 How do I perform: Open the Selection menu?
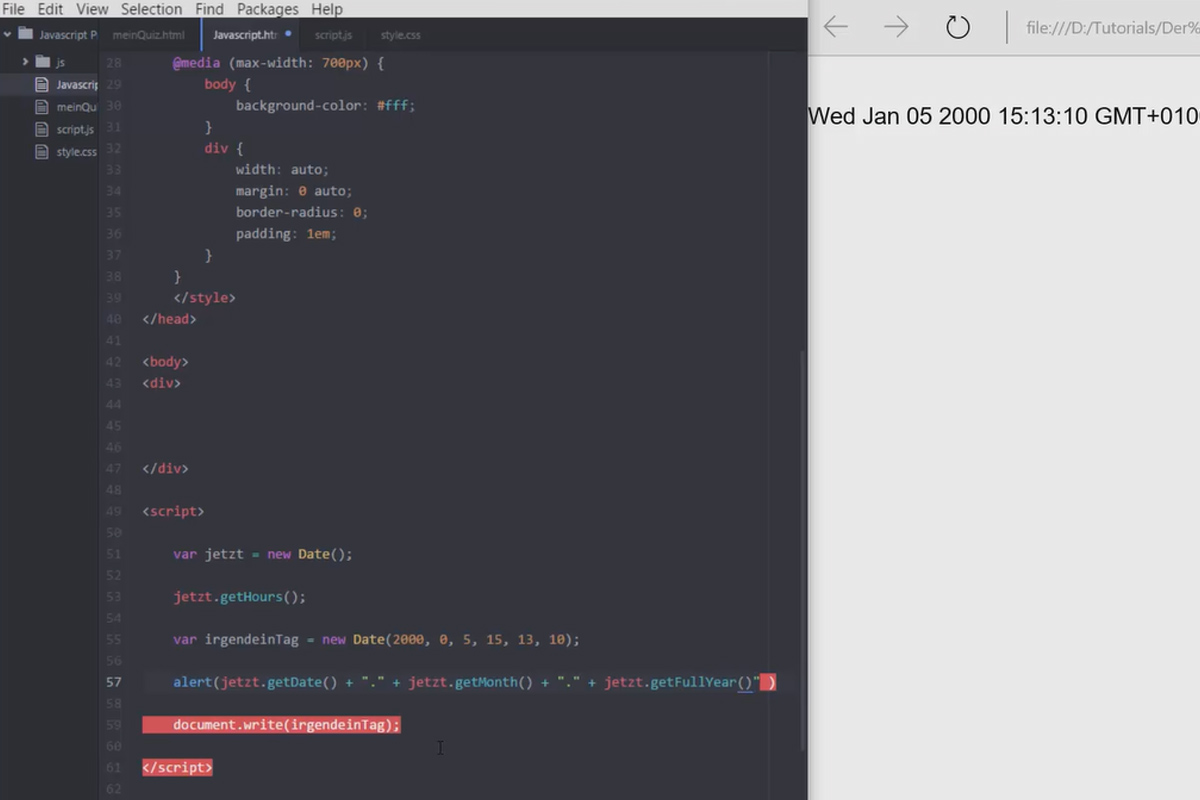point(152,9)
